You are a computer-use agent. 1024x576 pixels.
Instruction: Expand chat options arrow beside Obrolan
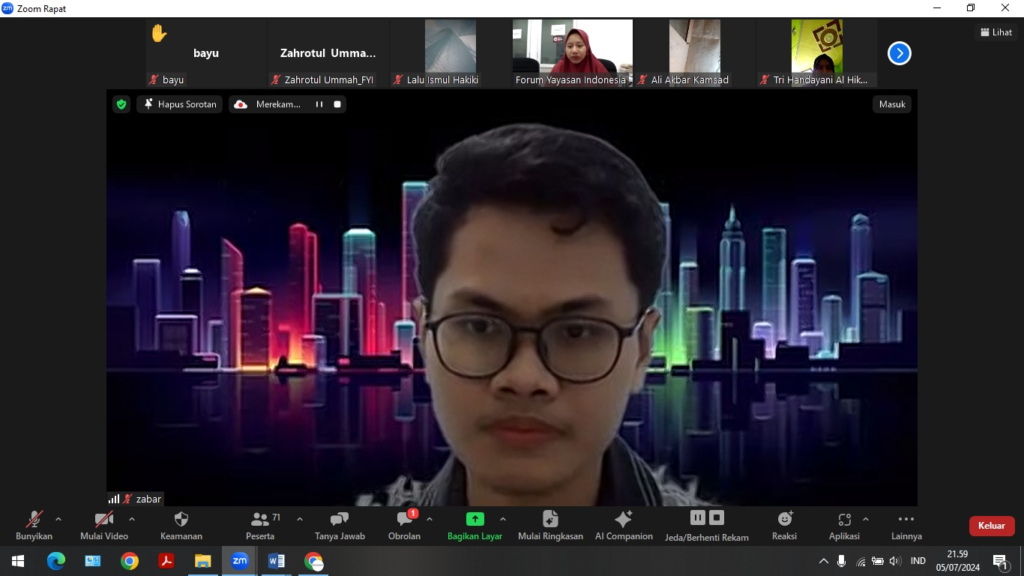pos(430,520)
